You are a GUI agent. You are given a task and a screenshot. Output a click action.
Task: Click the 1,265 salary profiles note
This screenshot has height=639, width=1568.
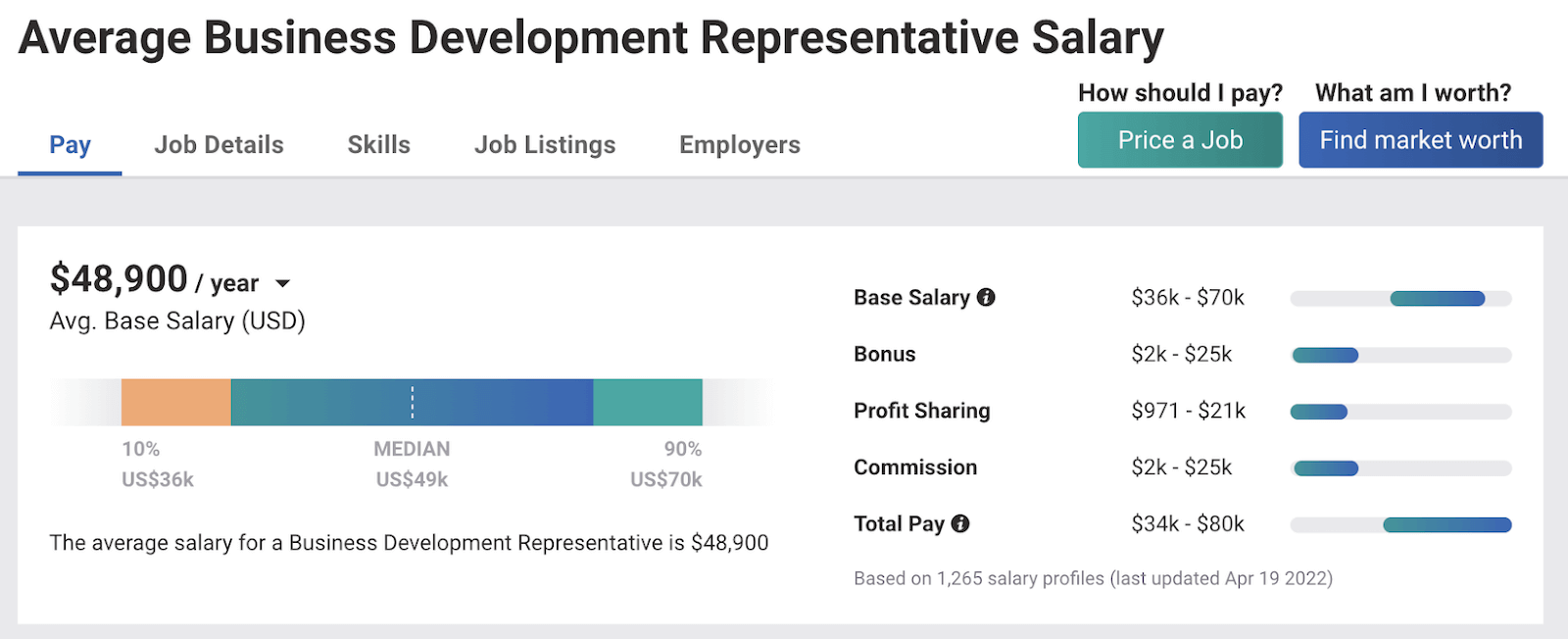tap(1091, 578)
